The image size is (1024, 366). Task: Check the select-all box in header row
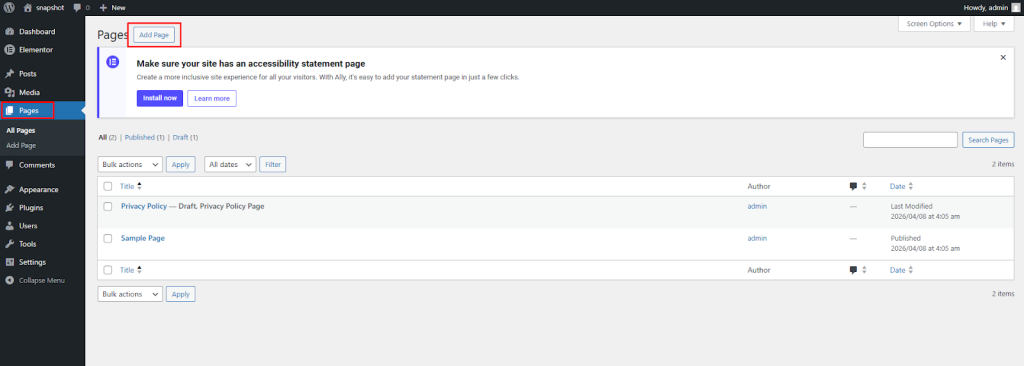[108, 186]
